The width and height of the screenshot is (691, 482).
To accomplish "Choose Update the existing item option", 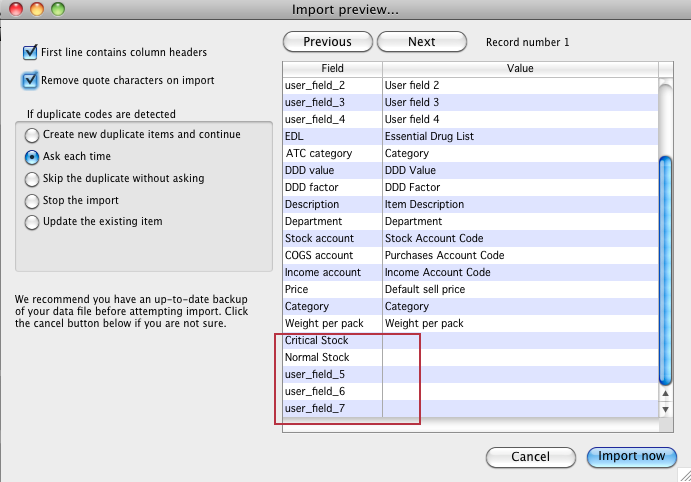I will 32,222.
